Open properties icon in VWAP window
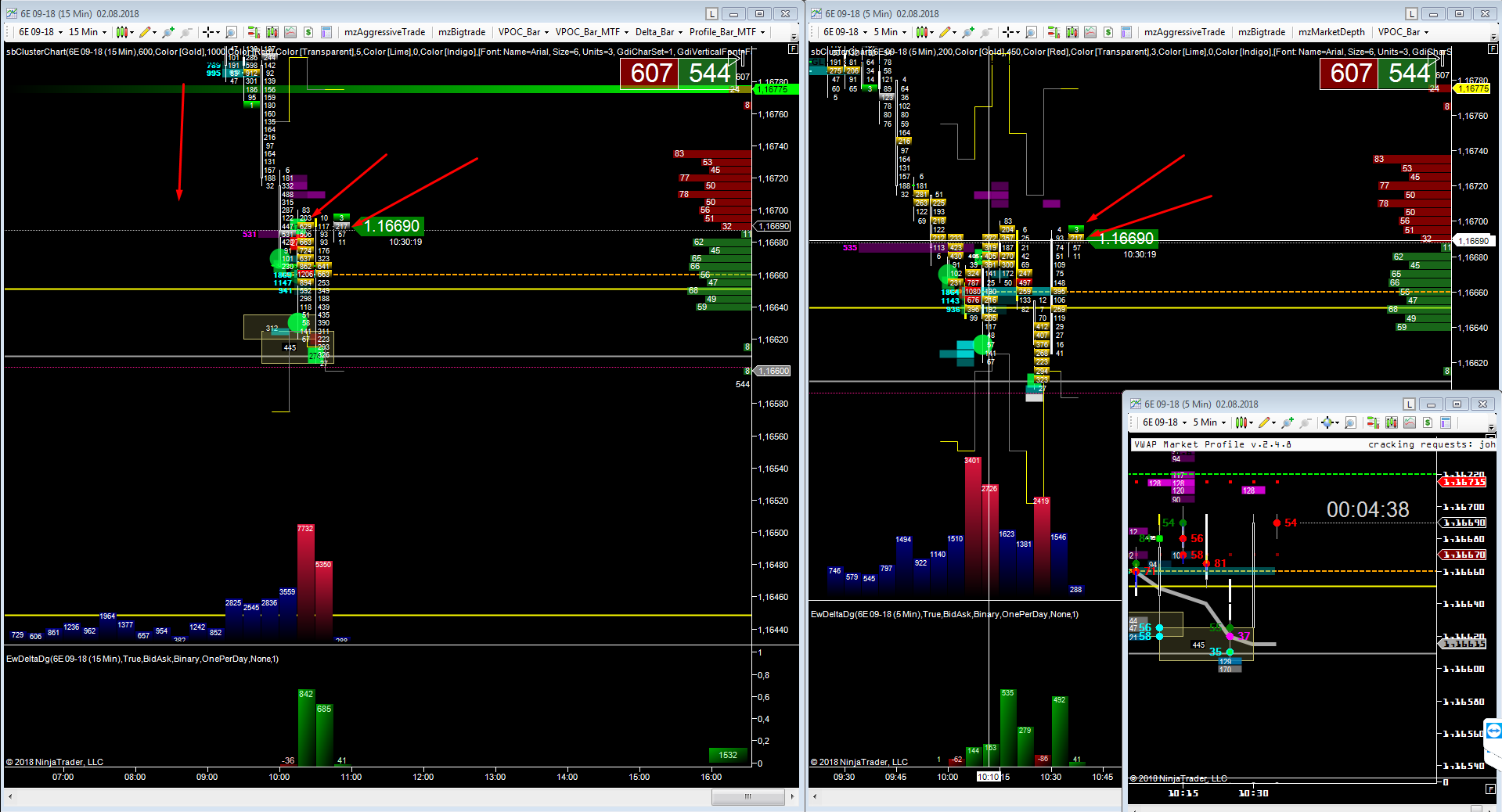 click(1446, 422)
